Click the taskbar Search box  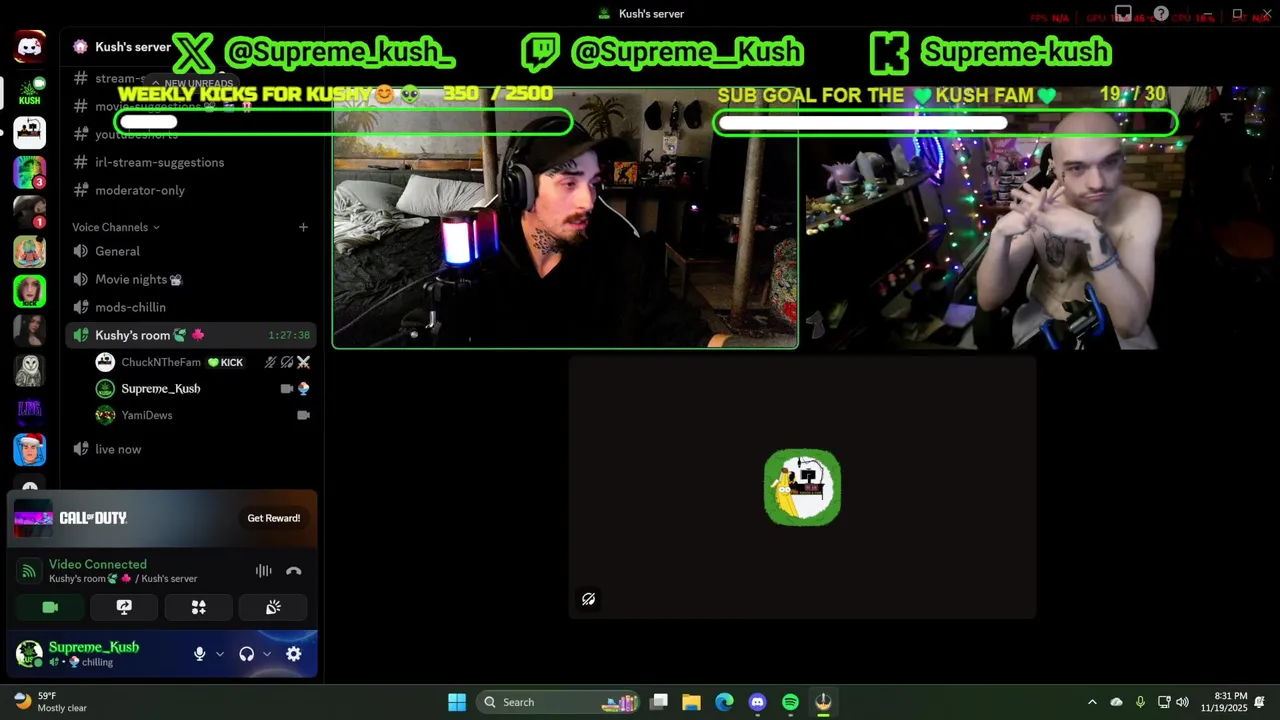[x=559, y=702]
